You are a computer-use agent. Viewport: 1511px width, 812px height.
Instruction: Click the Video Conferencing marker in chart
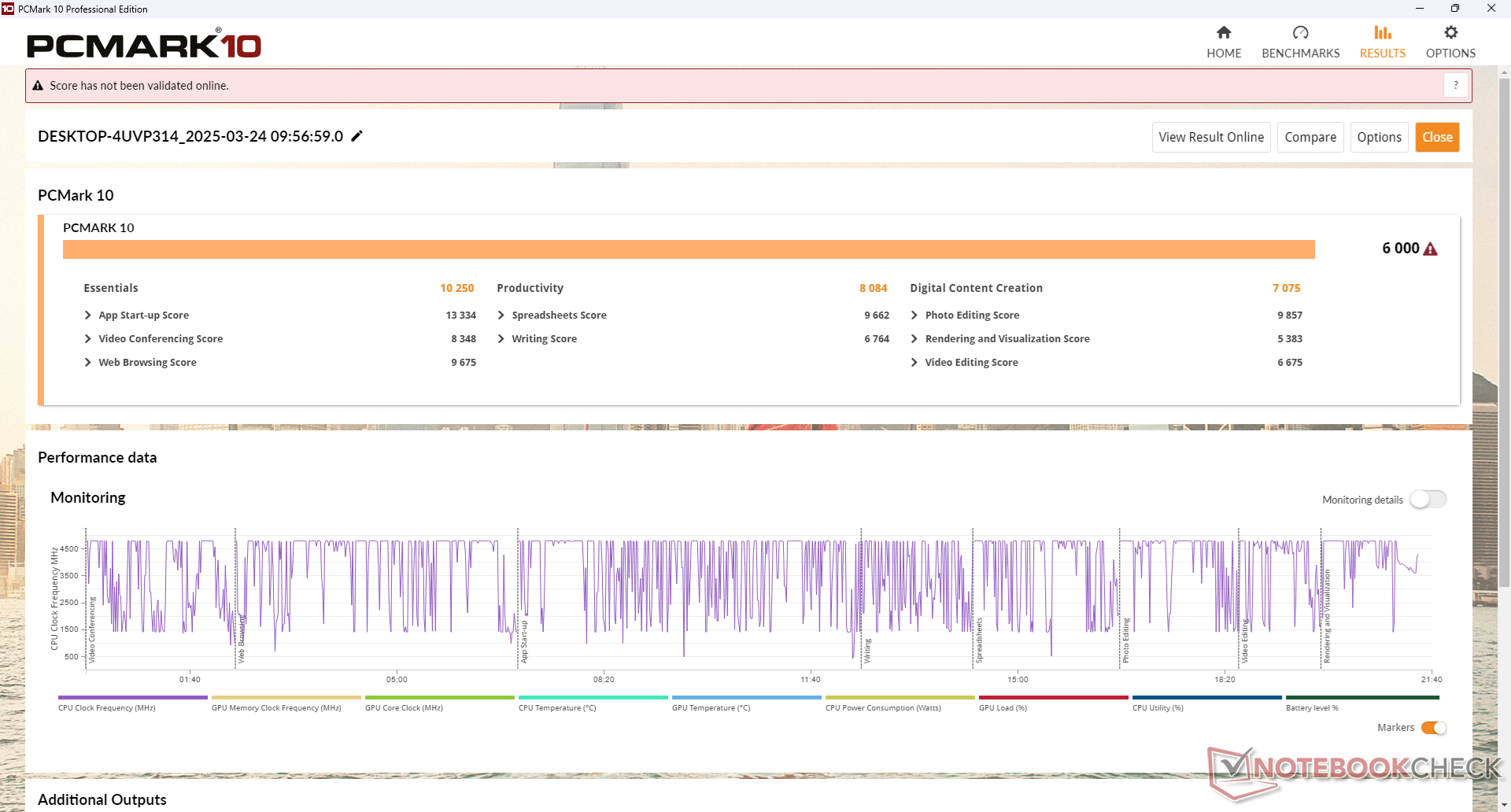[x=92, y=629]
